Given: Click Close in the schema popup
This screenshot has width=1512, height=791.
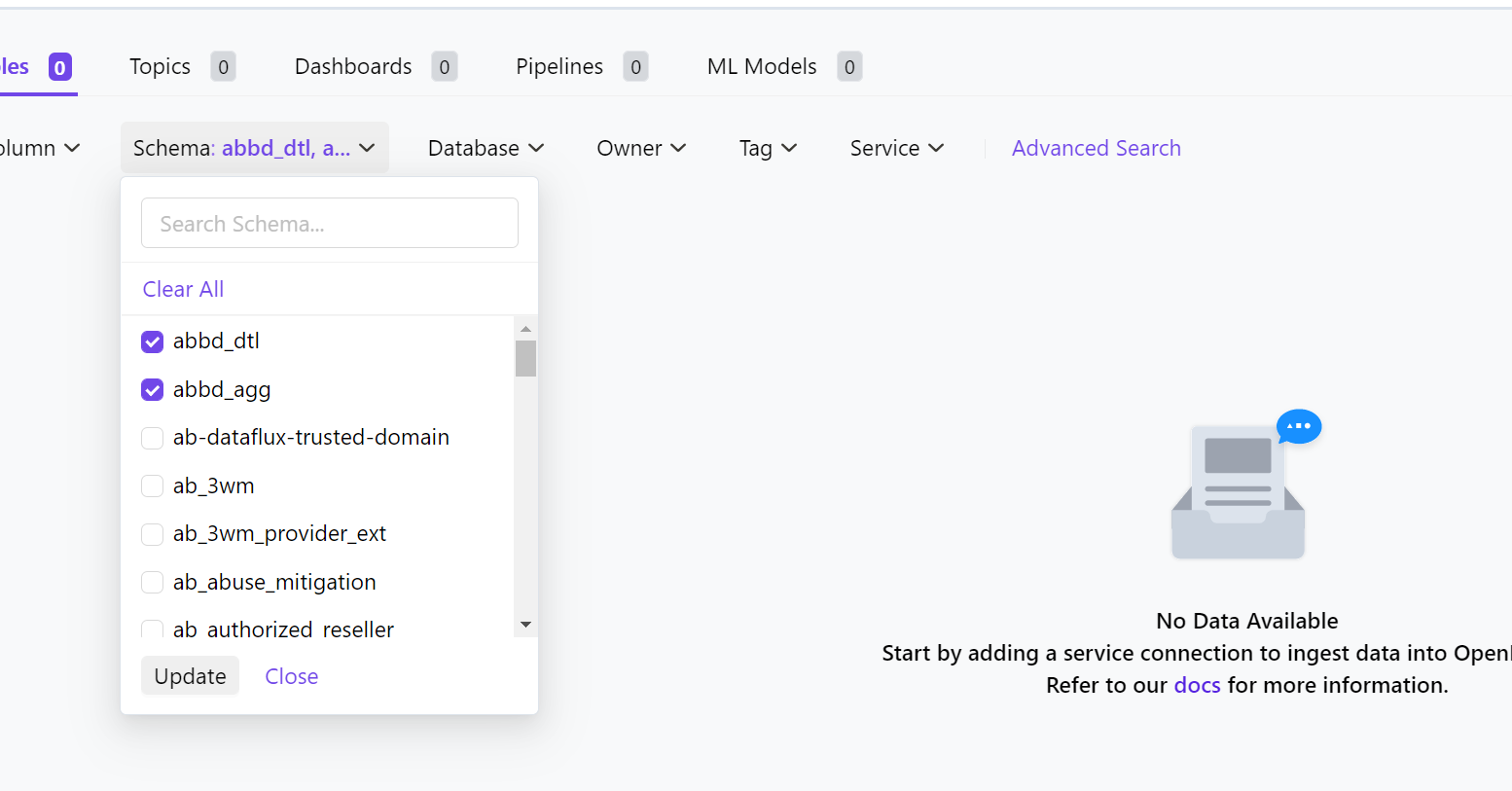Looking at the screenshot, I should [292, 676].
